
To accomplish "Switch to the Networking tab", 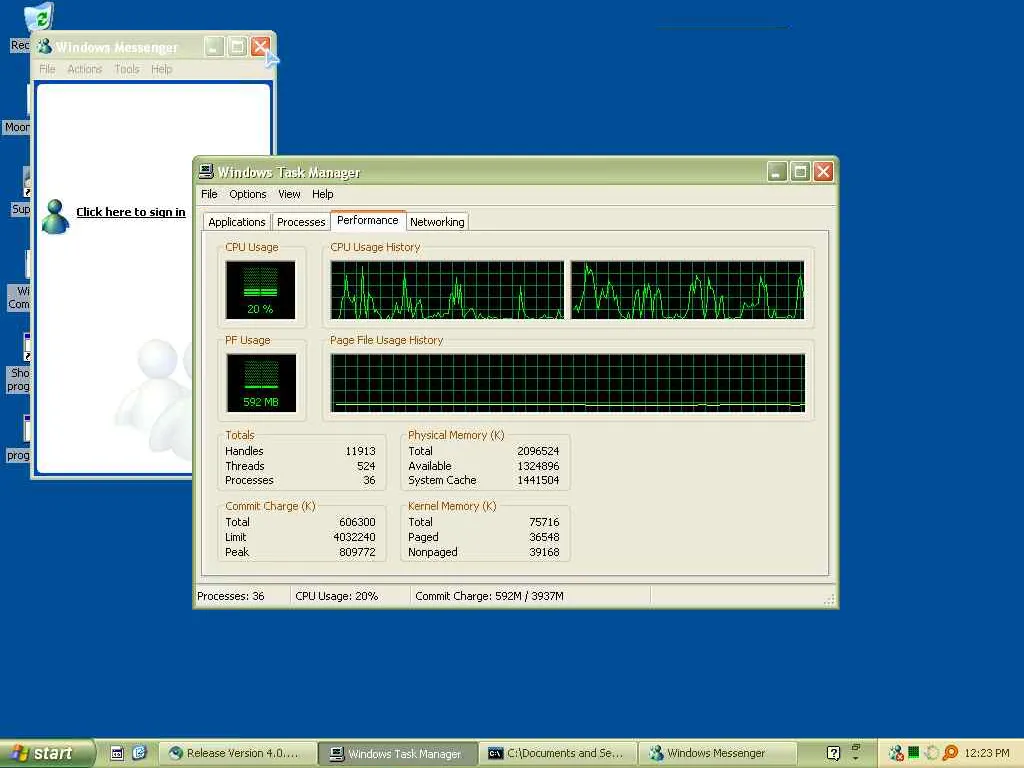I will 437,222.
